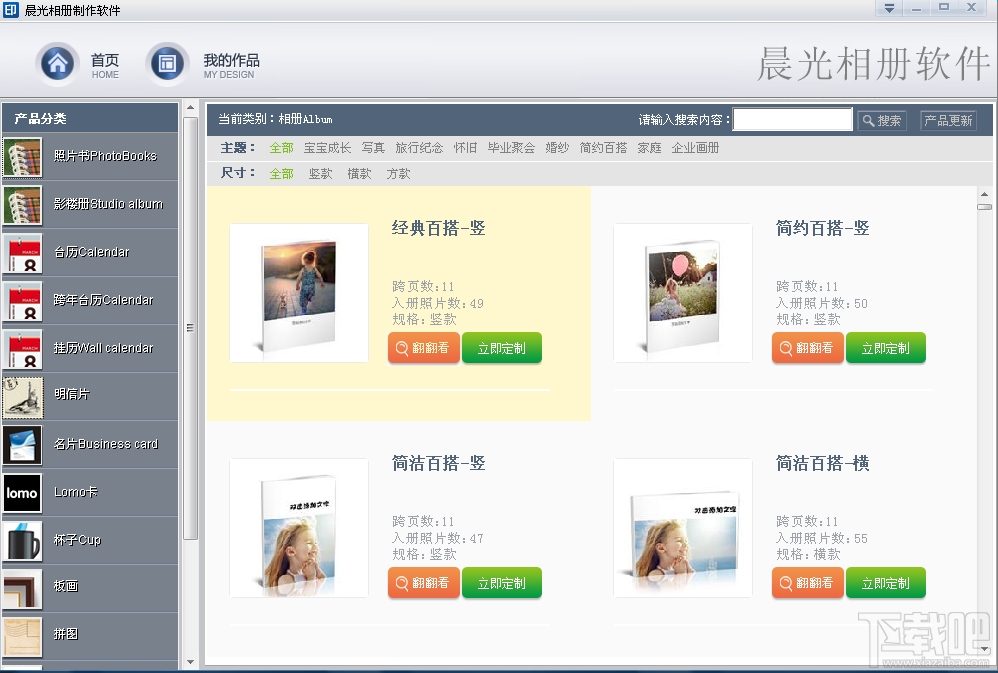Click the app logo in the title bar

pyautogui.click(x=10, y=10)
